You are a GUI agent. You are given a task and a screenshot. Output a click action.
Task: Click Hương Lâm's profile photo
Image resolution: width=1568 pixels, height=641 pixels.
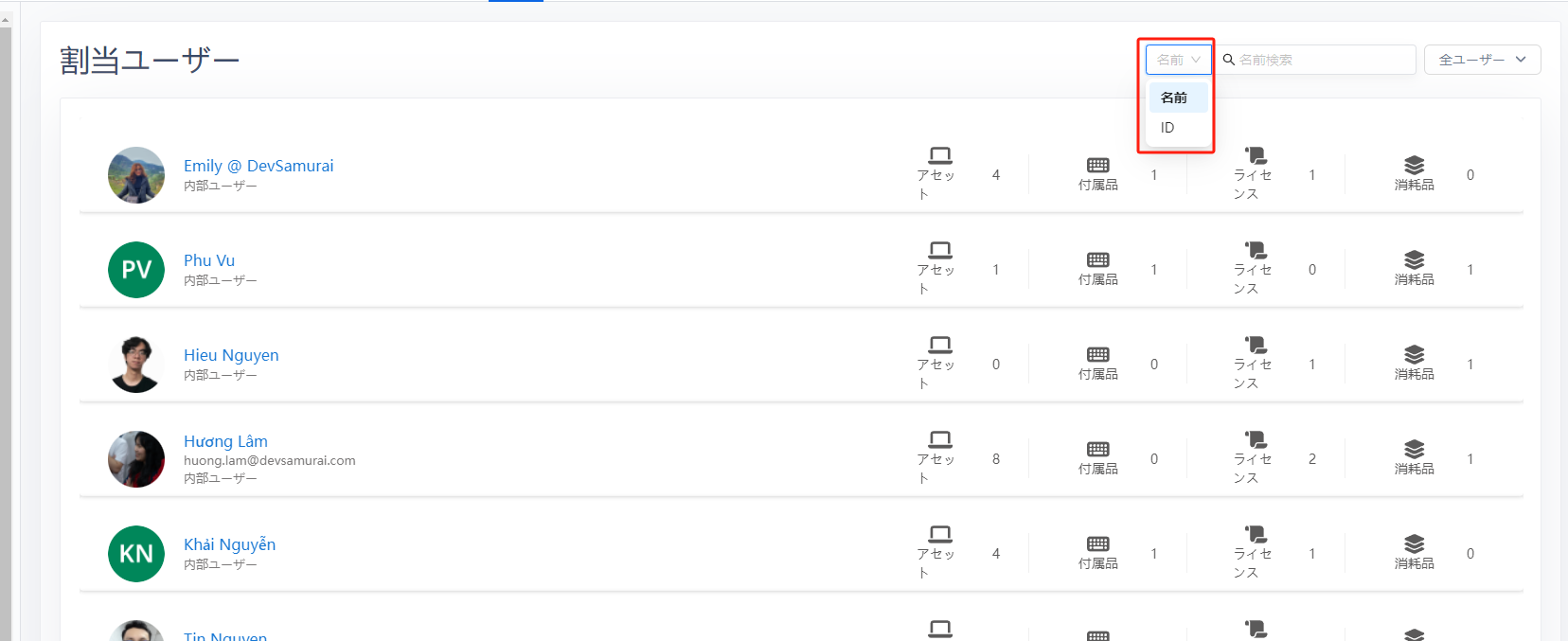[x=136, y=459]
